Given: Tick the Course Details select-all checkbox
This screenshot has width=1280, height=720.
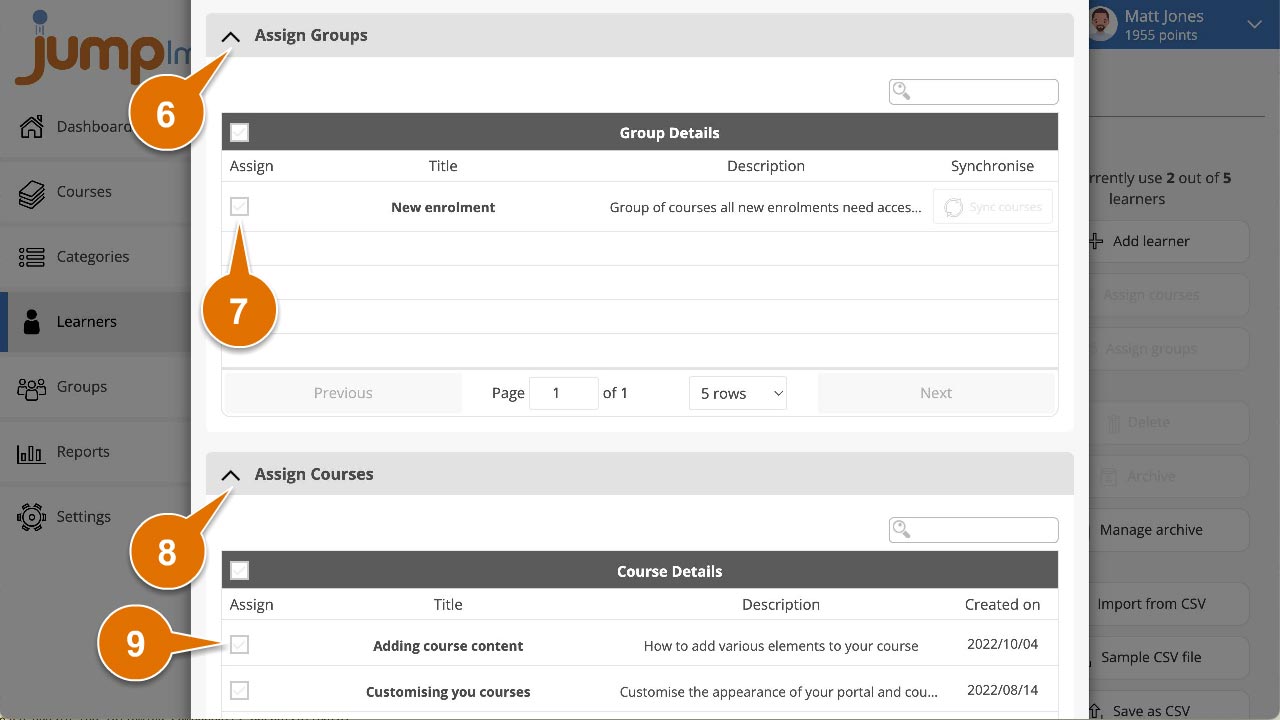Looking at the screenshot, I should pyautogui.click(x=239, y=571).
